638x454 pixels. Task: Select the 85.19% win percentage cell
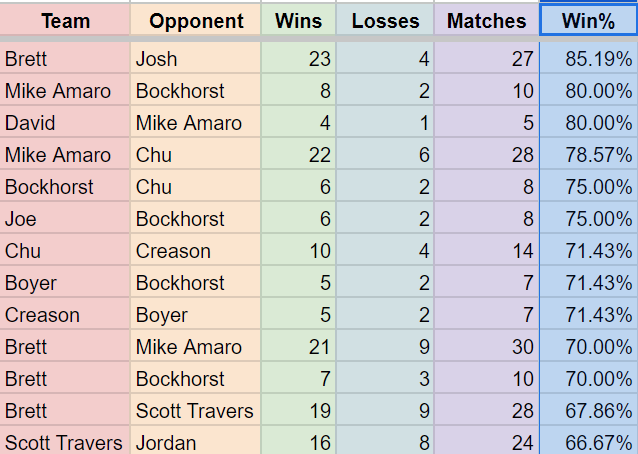coord(588,58)
